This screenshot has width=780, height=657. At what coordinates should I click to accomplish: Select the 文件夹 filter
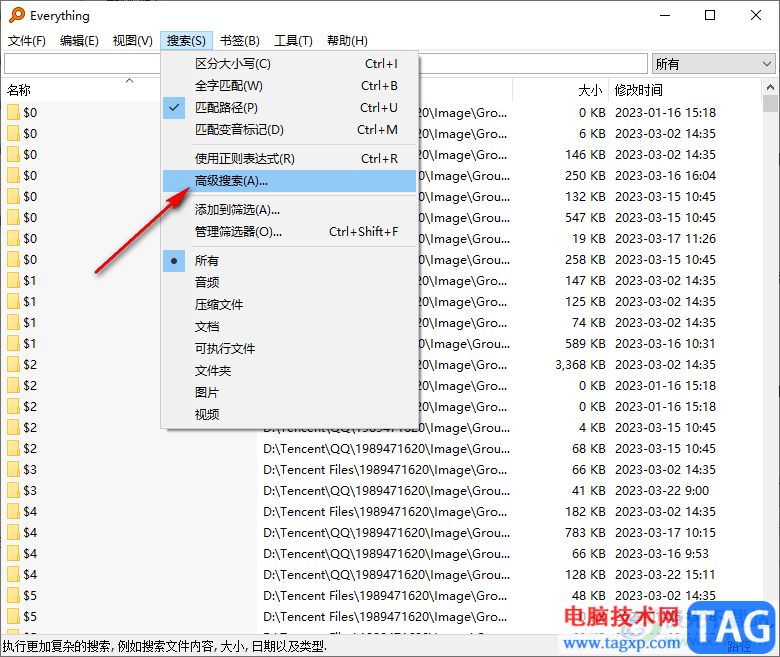[290, 371]
